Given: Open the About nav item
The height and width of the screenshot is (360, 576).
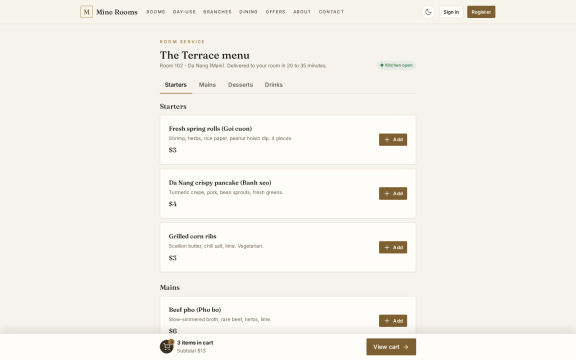Looking at the screenshot, I should (x=302, y=12).
